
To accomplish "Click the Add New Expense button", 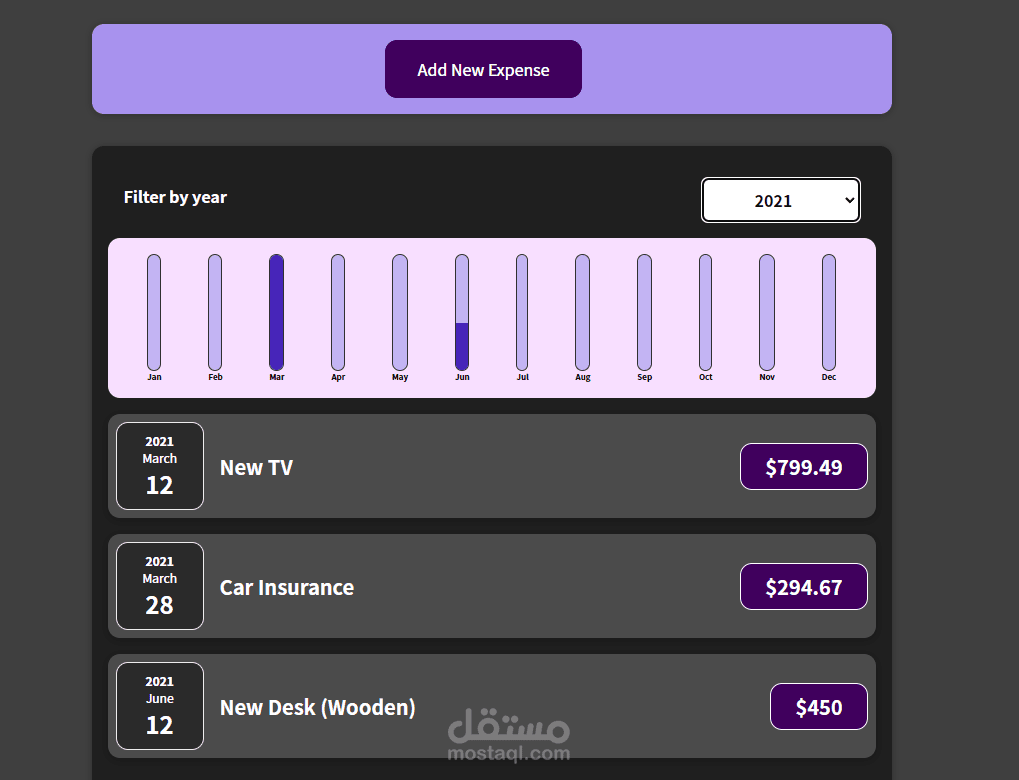I will 483,69.
